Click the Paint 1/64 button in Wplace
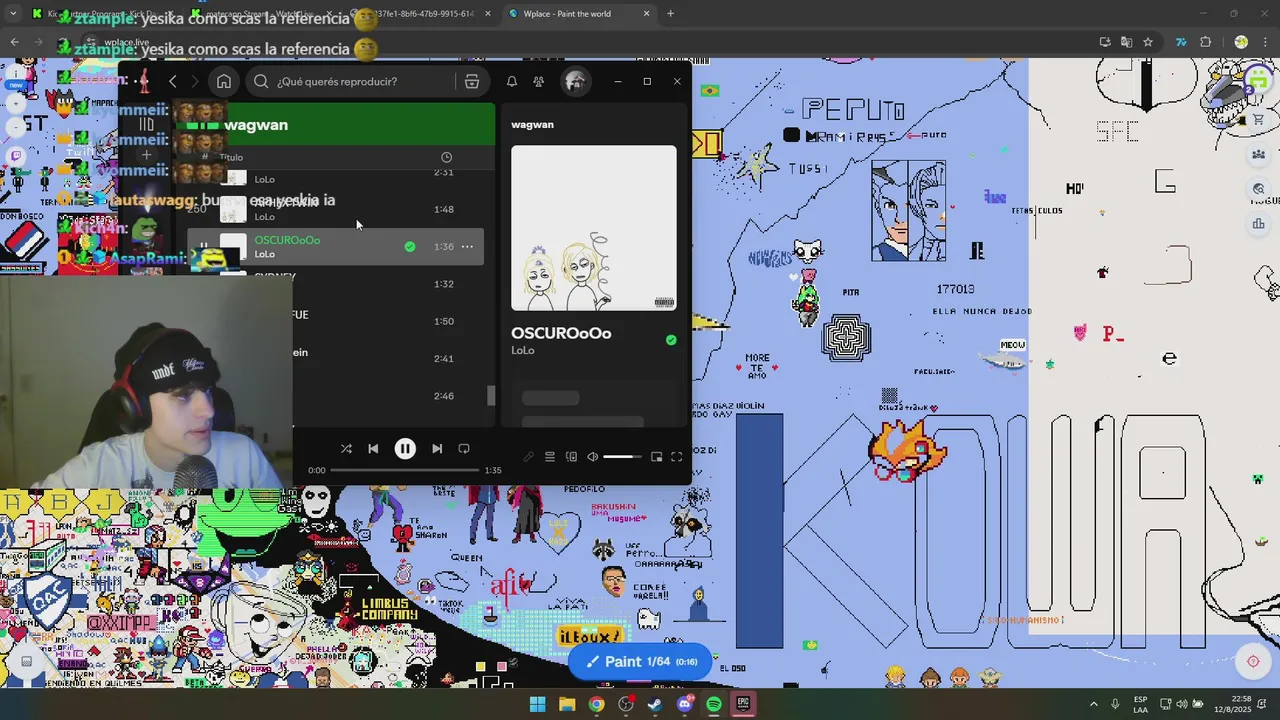 tap(641, 661)
